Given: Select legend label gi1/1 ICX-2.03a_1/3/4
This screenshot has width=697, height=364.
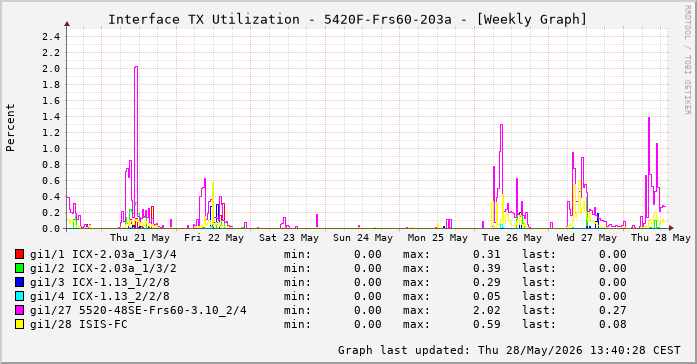Looking at the screenshot, I should click(x=103, y=254).
